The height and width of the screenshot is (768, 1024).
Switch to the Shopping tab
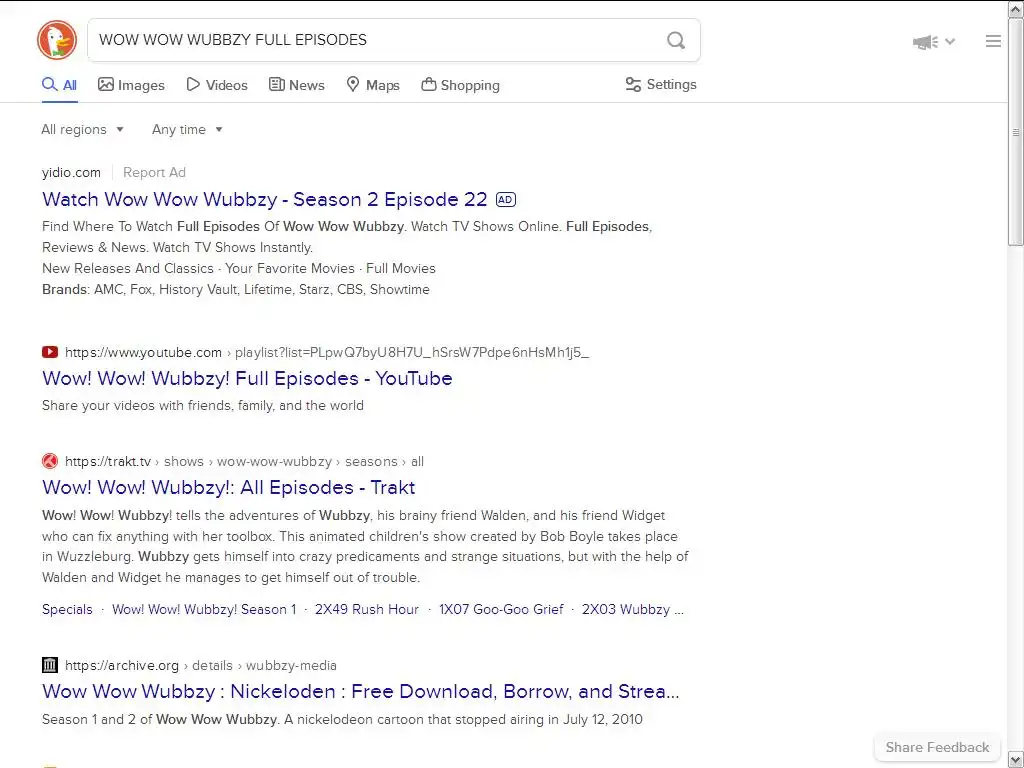tap(460, 85)
